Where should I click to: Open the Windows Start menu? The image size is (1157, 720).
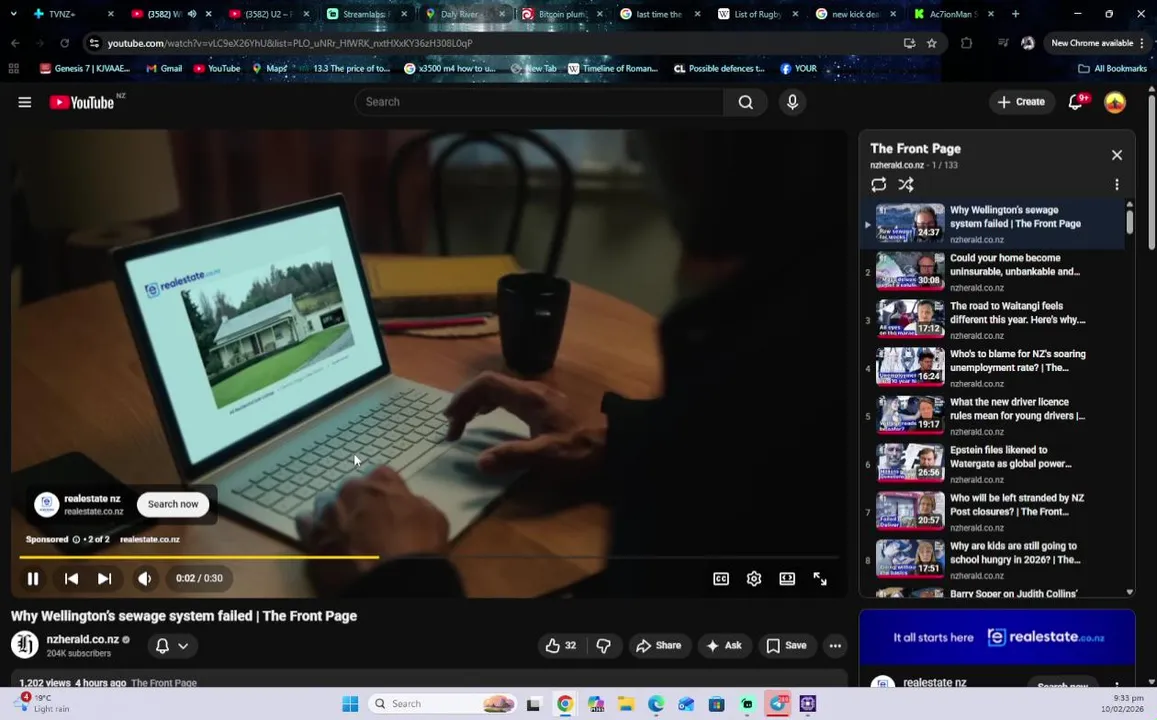click(350, 704)
